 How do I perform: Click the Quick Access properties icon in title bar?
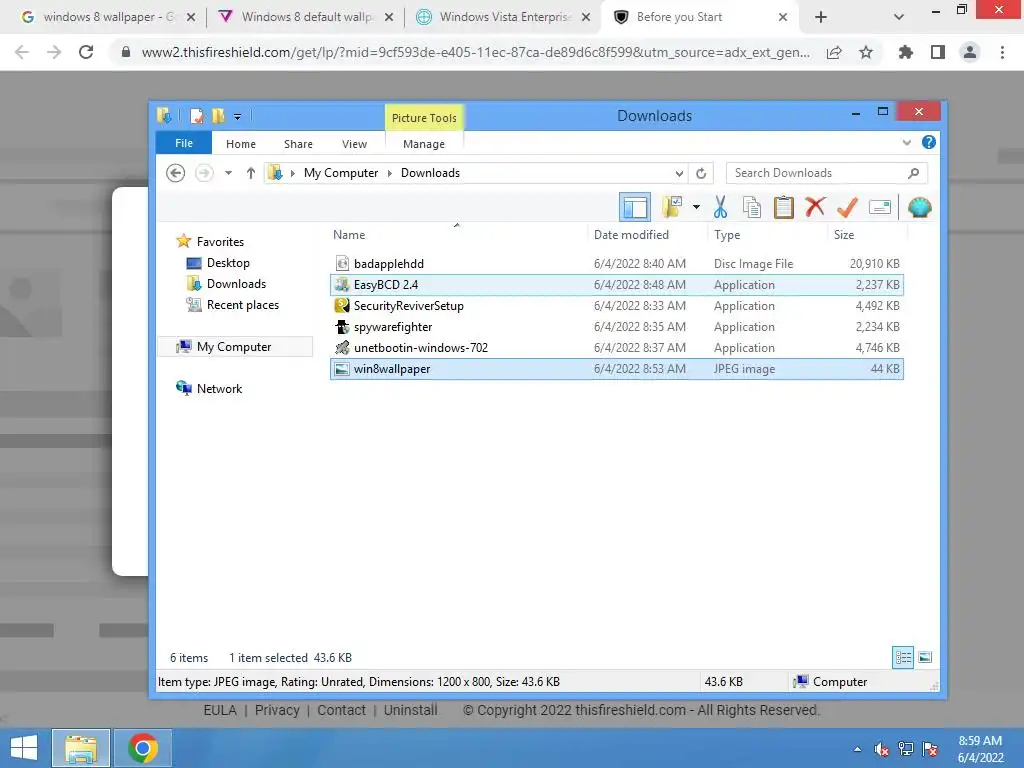coord(197,116)
